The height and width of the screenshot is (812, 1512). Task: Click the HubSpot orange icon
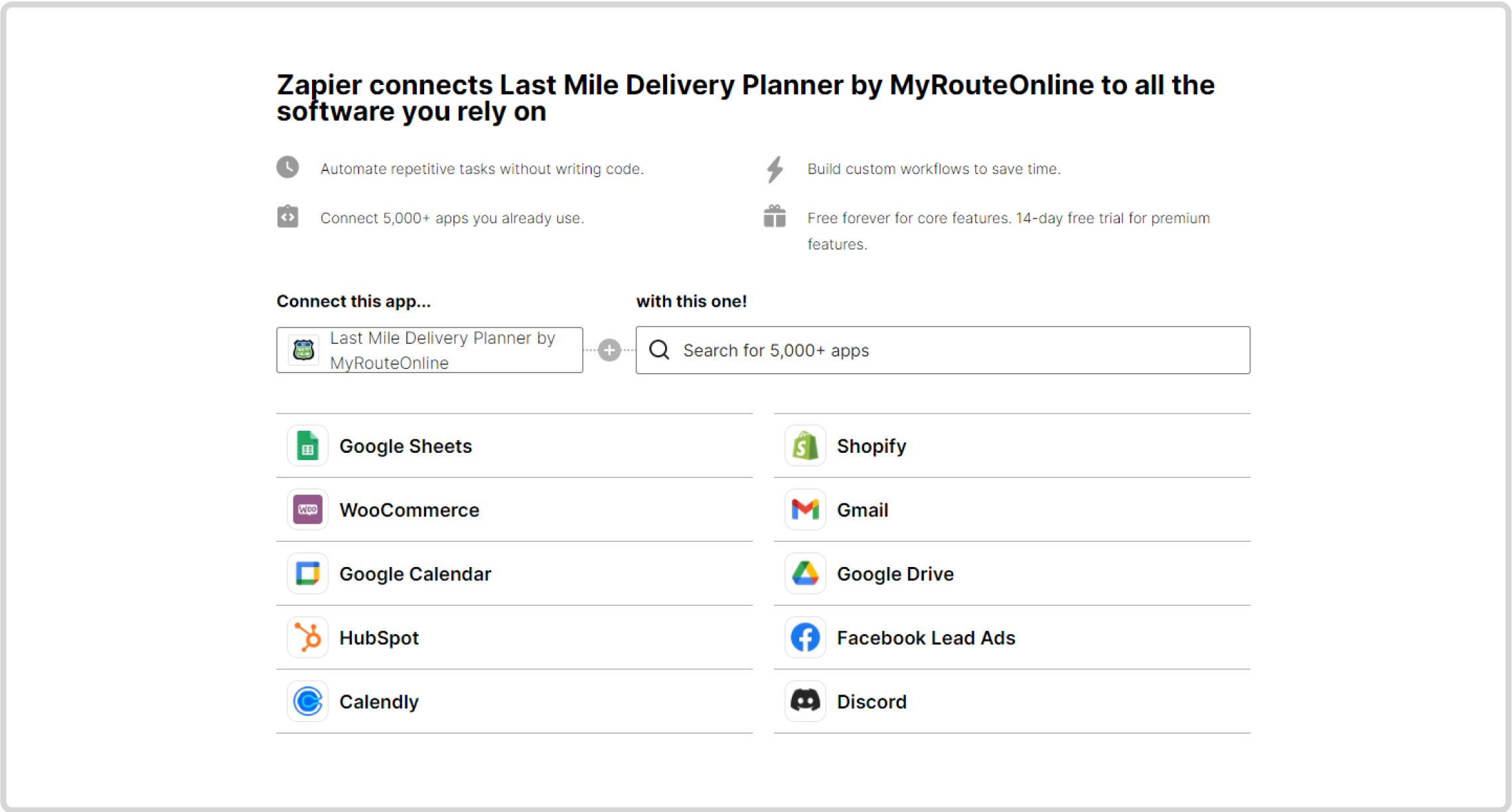[307, 637]
